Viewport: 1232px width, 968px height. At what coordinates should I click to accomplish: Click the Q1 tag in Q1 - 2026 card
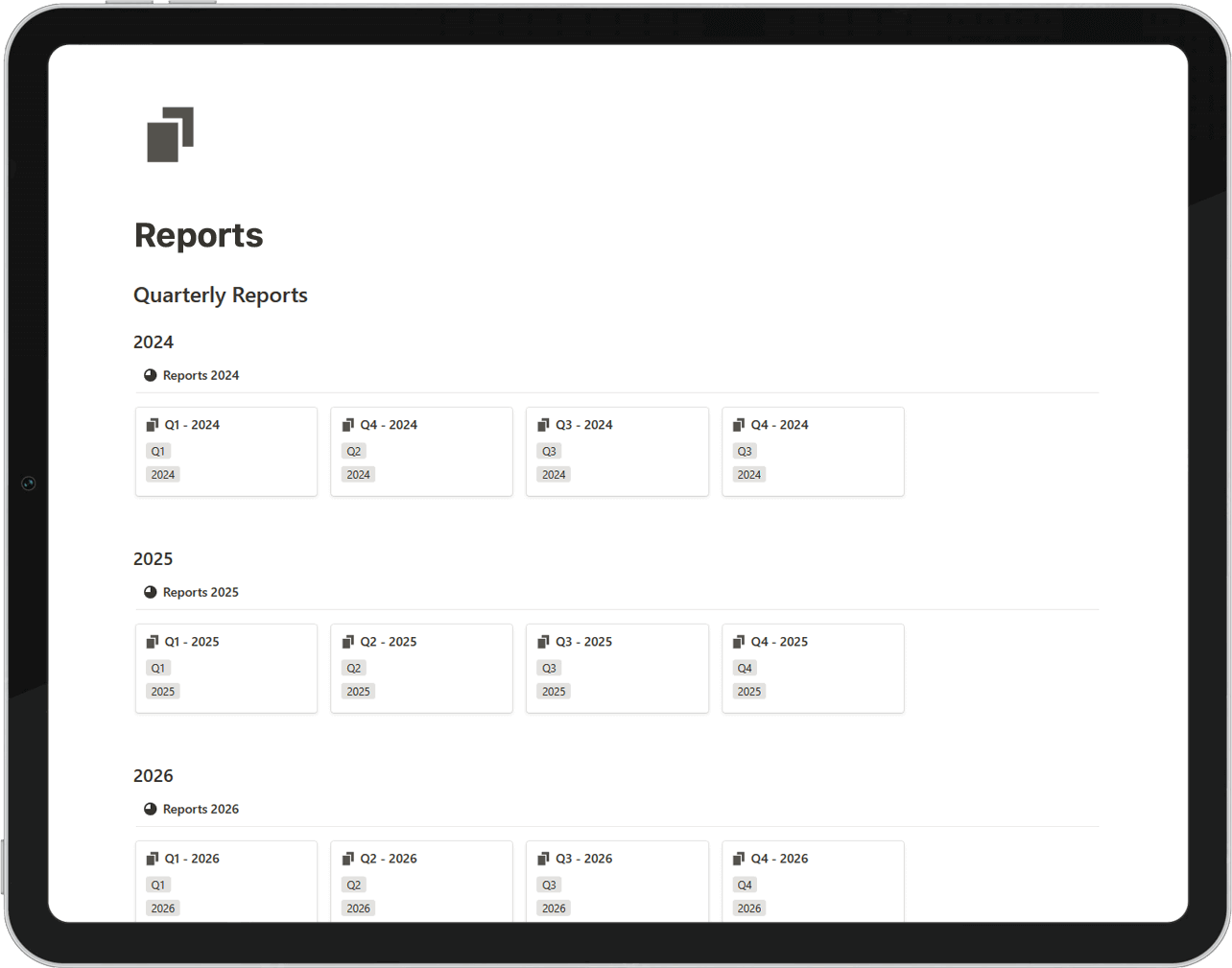tap(158, 885)
